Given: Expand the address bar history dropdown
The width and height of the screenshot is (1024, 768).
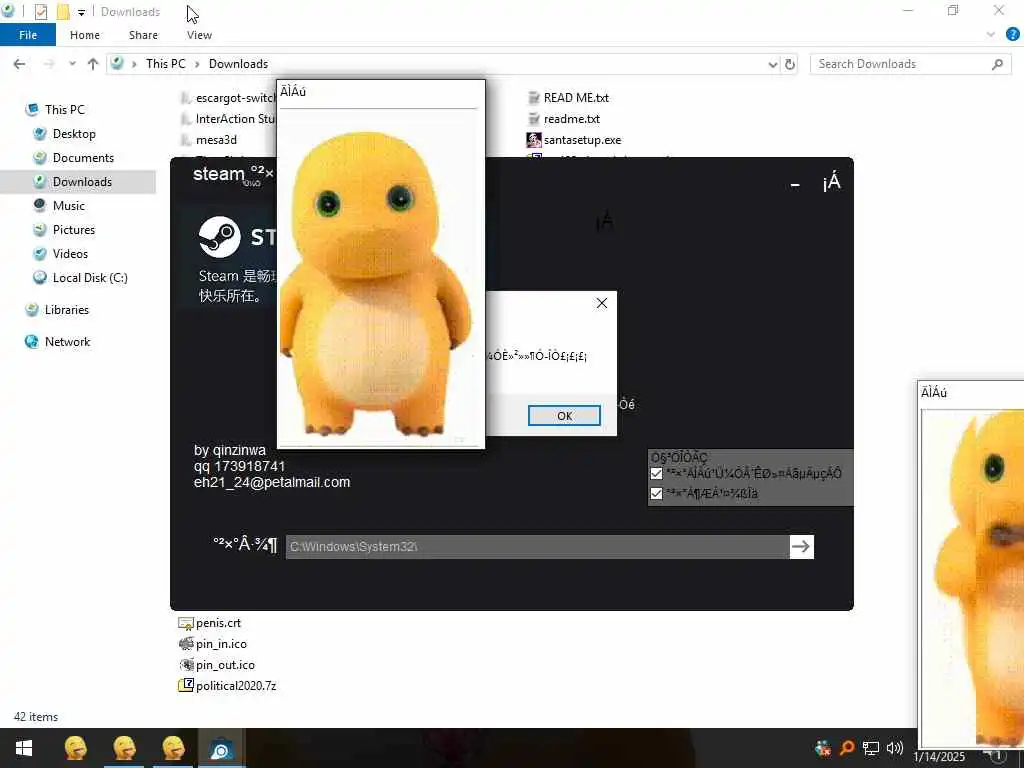Looking at the screenshot, I should [773, 64].
